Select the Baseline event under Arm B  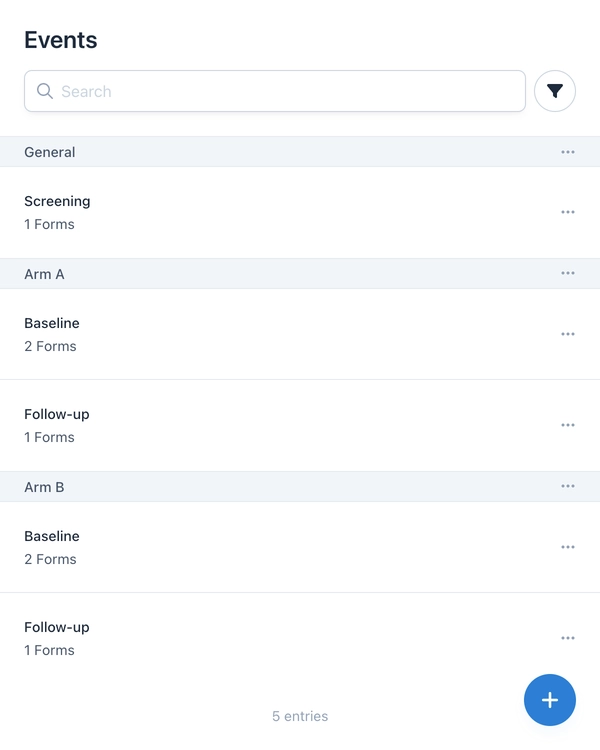(250, 547)
